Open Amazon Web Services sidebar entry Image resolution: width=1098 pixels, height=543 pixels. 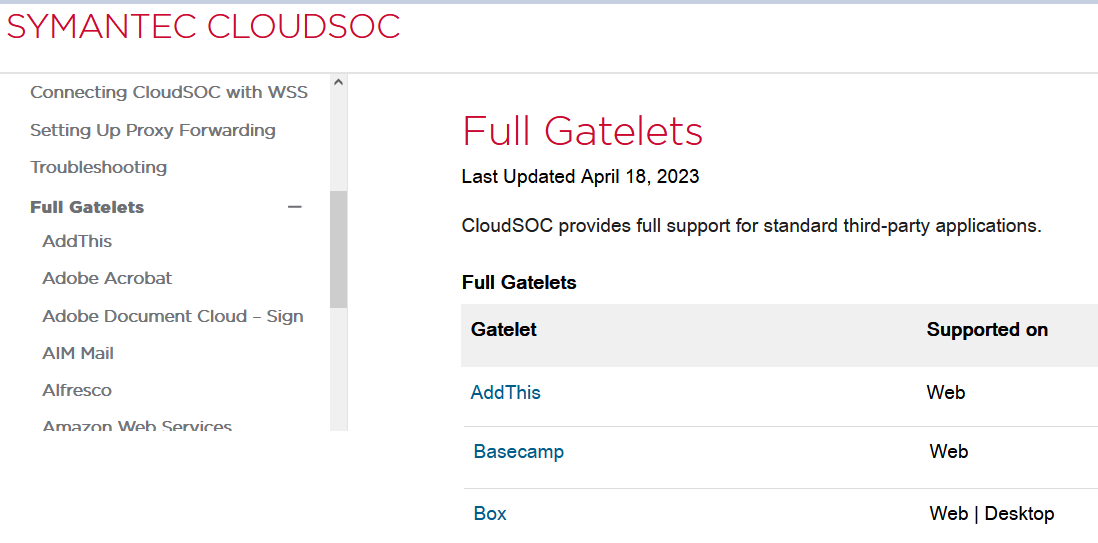coord(137,426)
